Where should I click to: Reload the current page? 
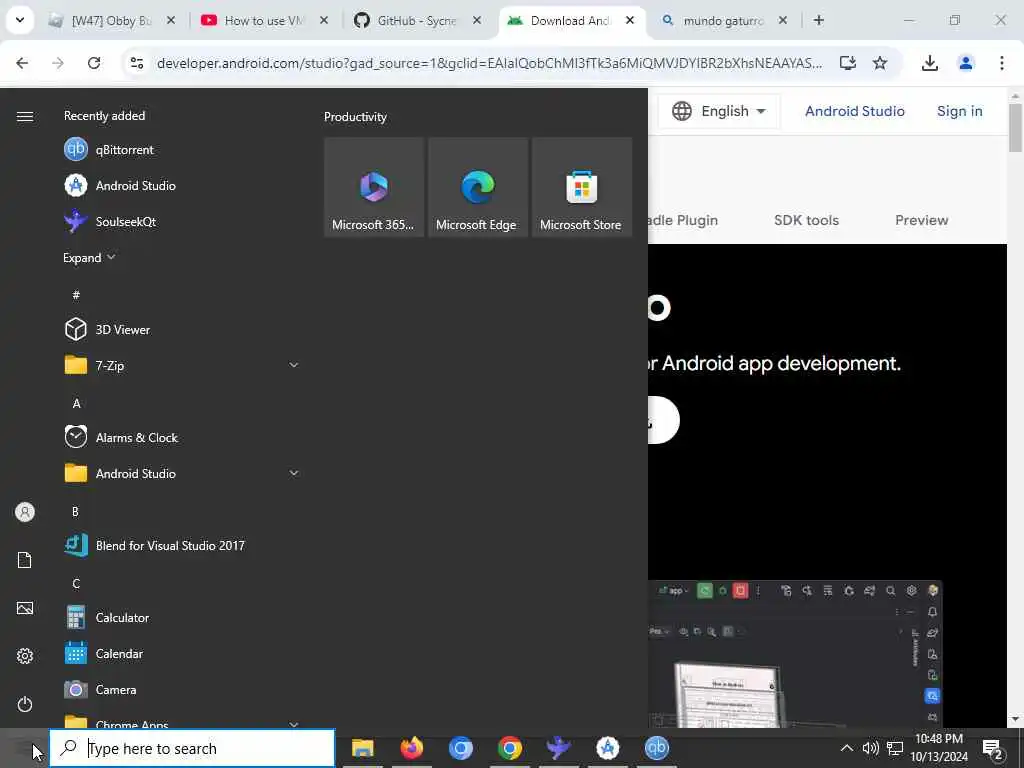[x=94, y=63]
